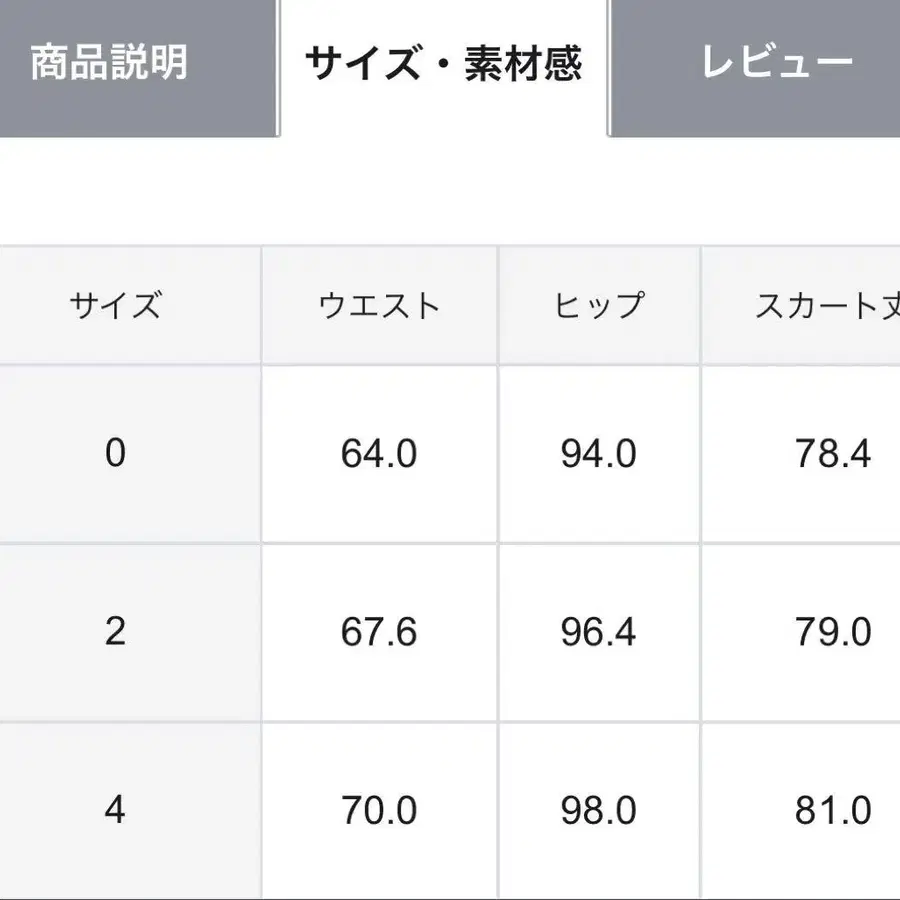Click the waist value 64.0 for size 0

point(378,453)
